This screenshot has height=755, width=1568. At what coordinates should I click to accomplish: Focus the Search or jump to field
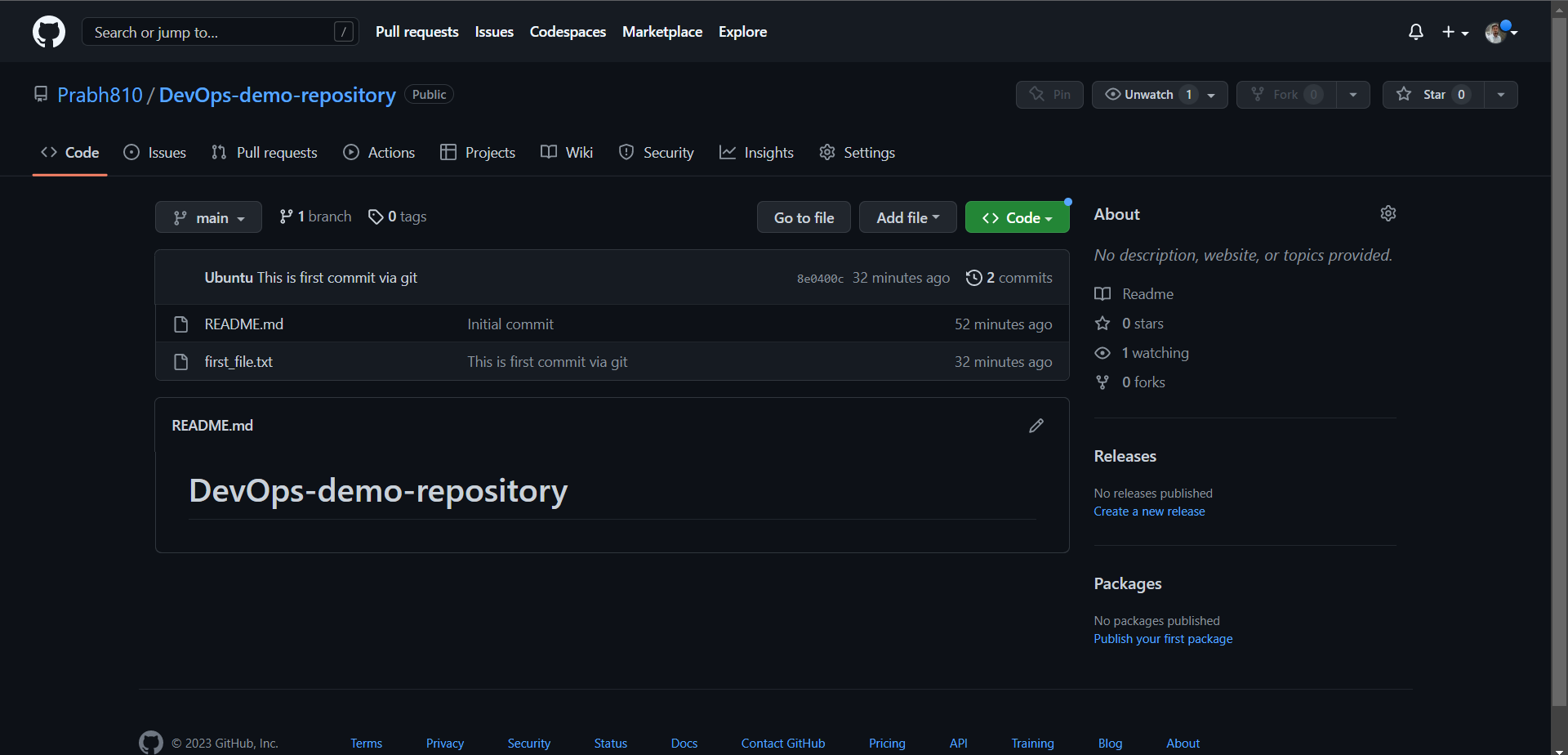[x=220, y=32]
